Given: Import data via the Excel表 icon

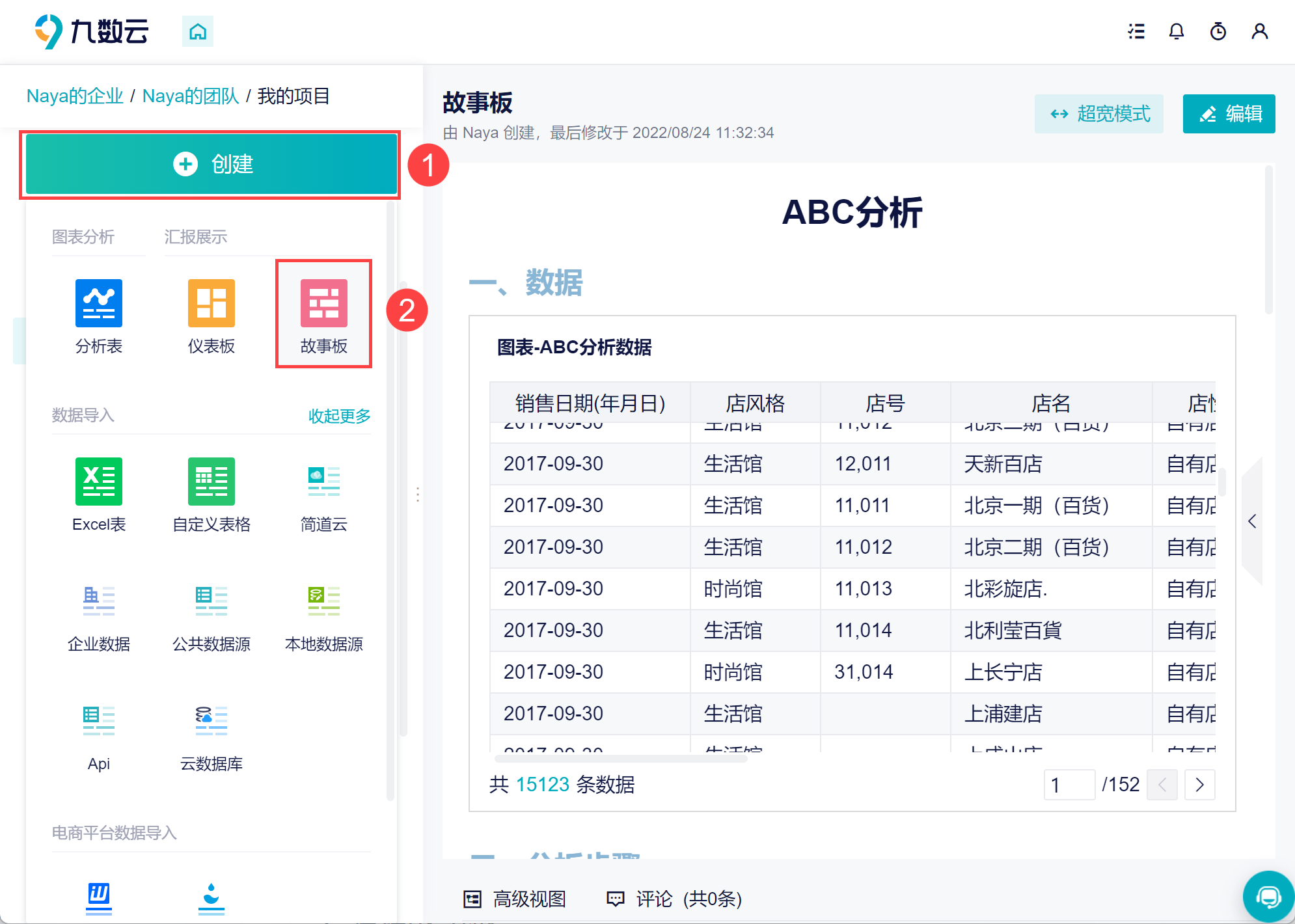Looking at the screenshot, I should pos(99,482).
